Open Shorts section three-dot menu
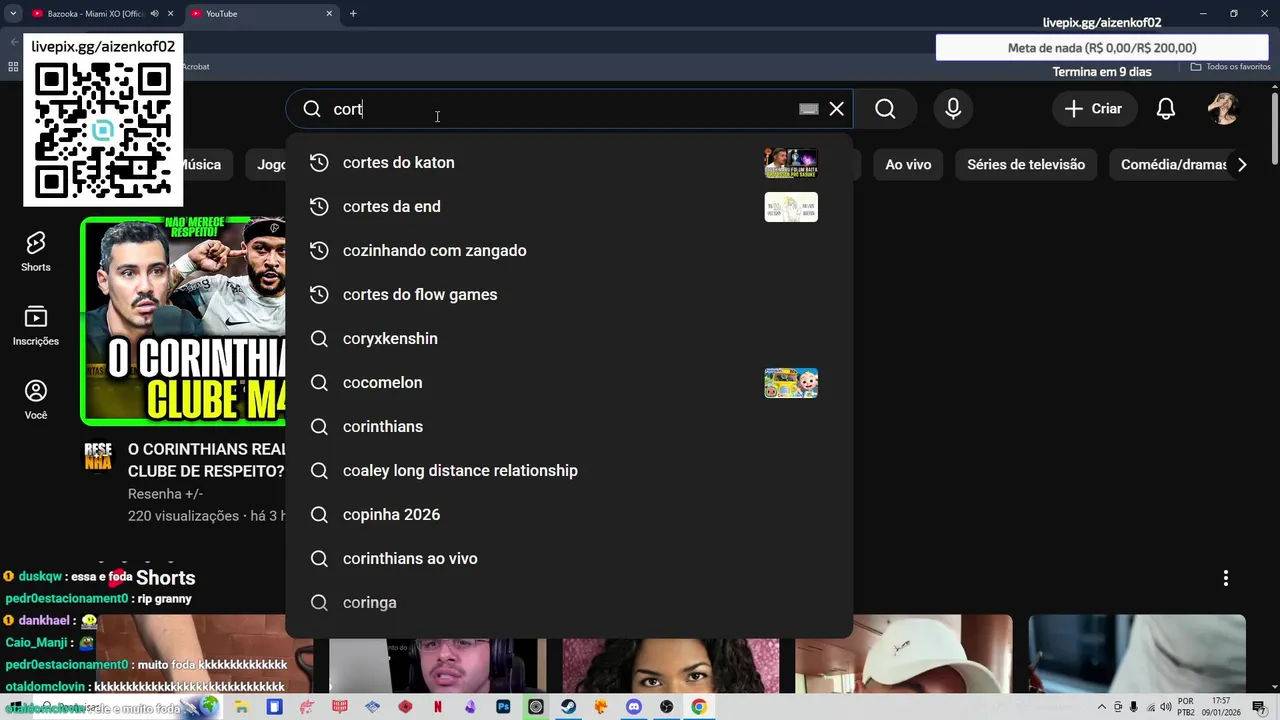Image resolution: width=1280 pixels, height=720 pixels. click(x=1226, y=578)
